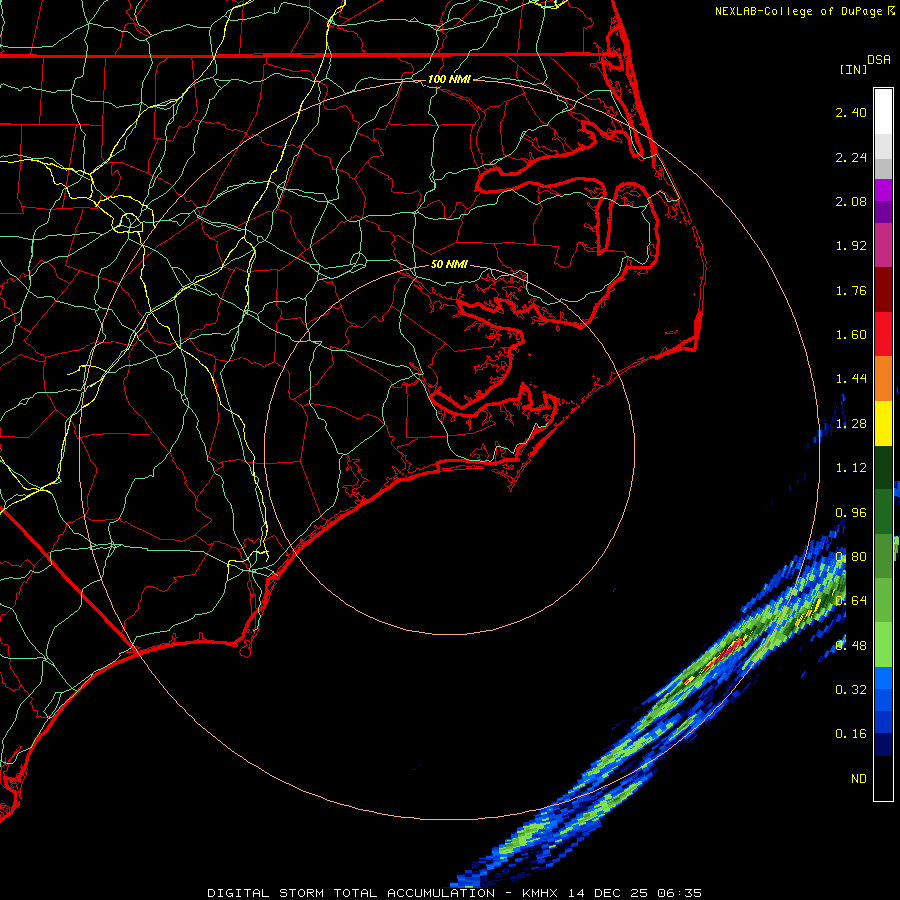Pick the yellow legend swatch

883,423
